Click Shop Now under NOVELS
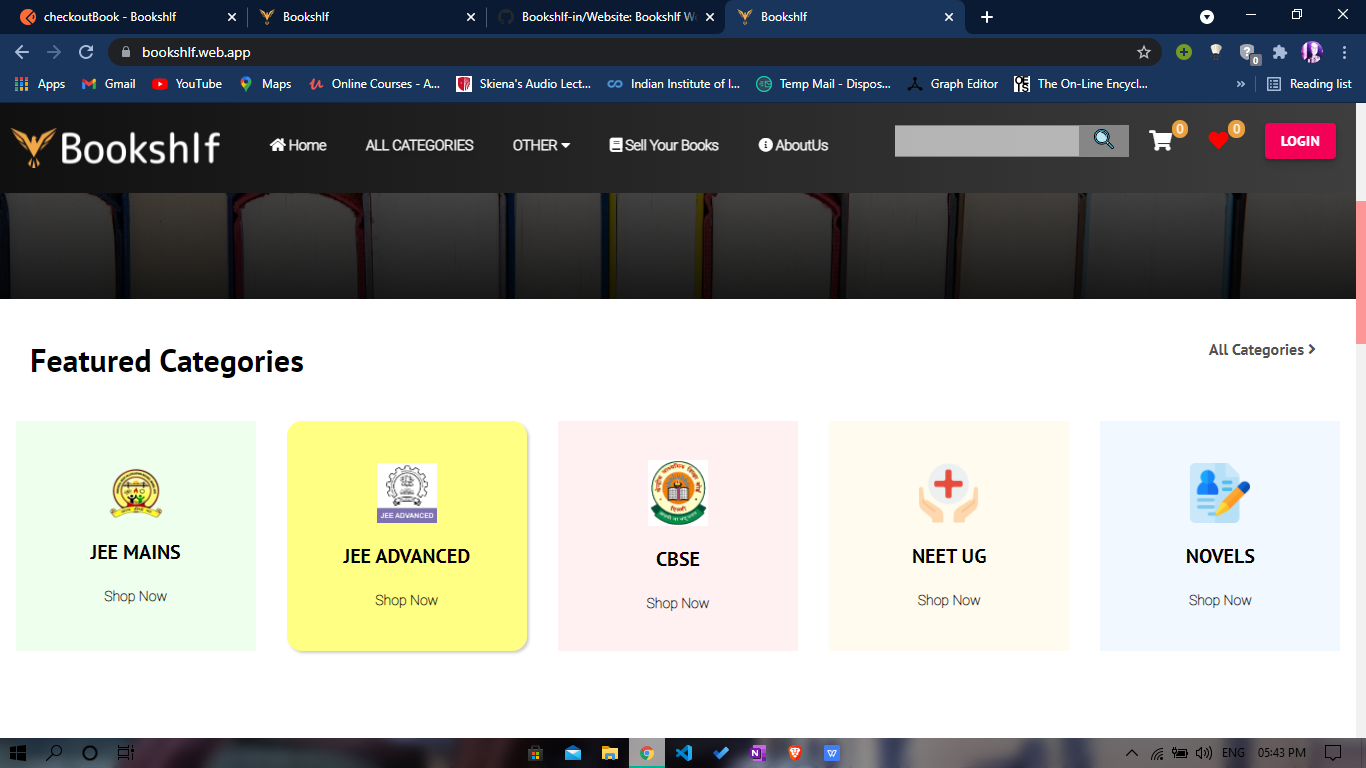 pos(1220,600)
